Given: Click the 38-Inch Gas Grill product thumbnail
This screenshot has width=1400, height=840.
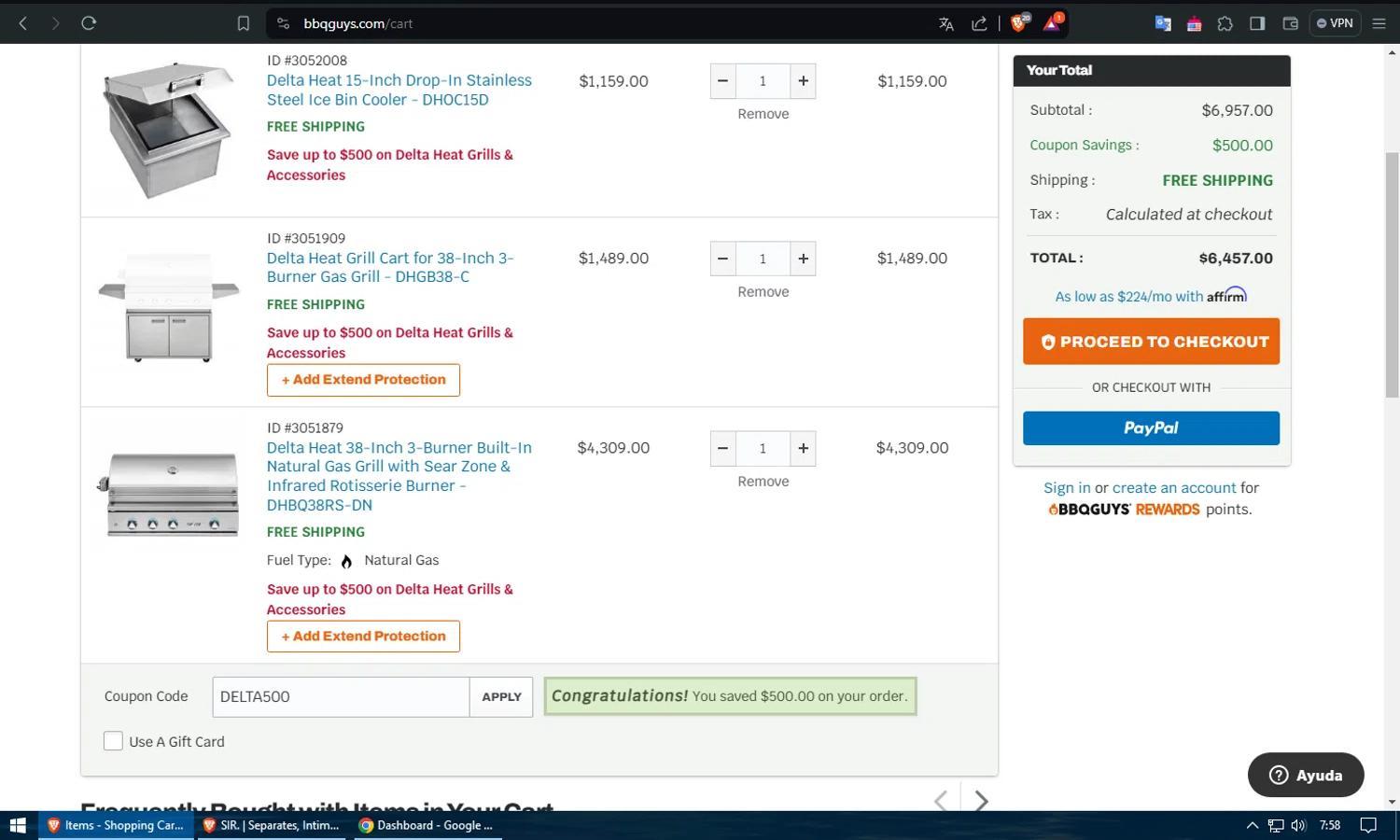Looking at the screenshot, I should (169, 493).
